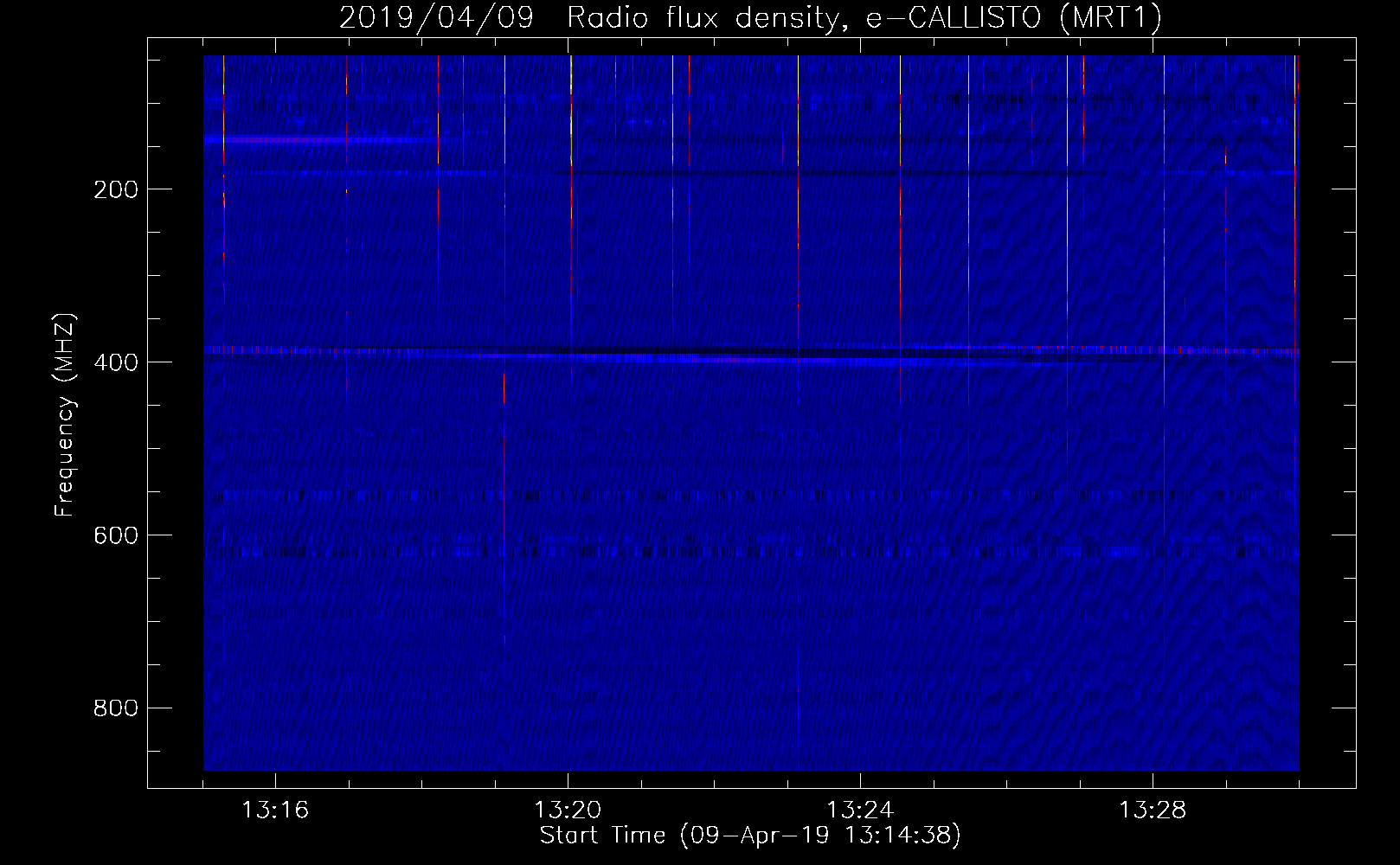Click the plot title mentioning e-CALLISTO (MRT1)
This screenshot has height=865, width=1400.
click(x=750, y=18)
